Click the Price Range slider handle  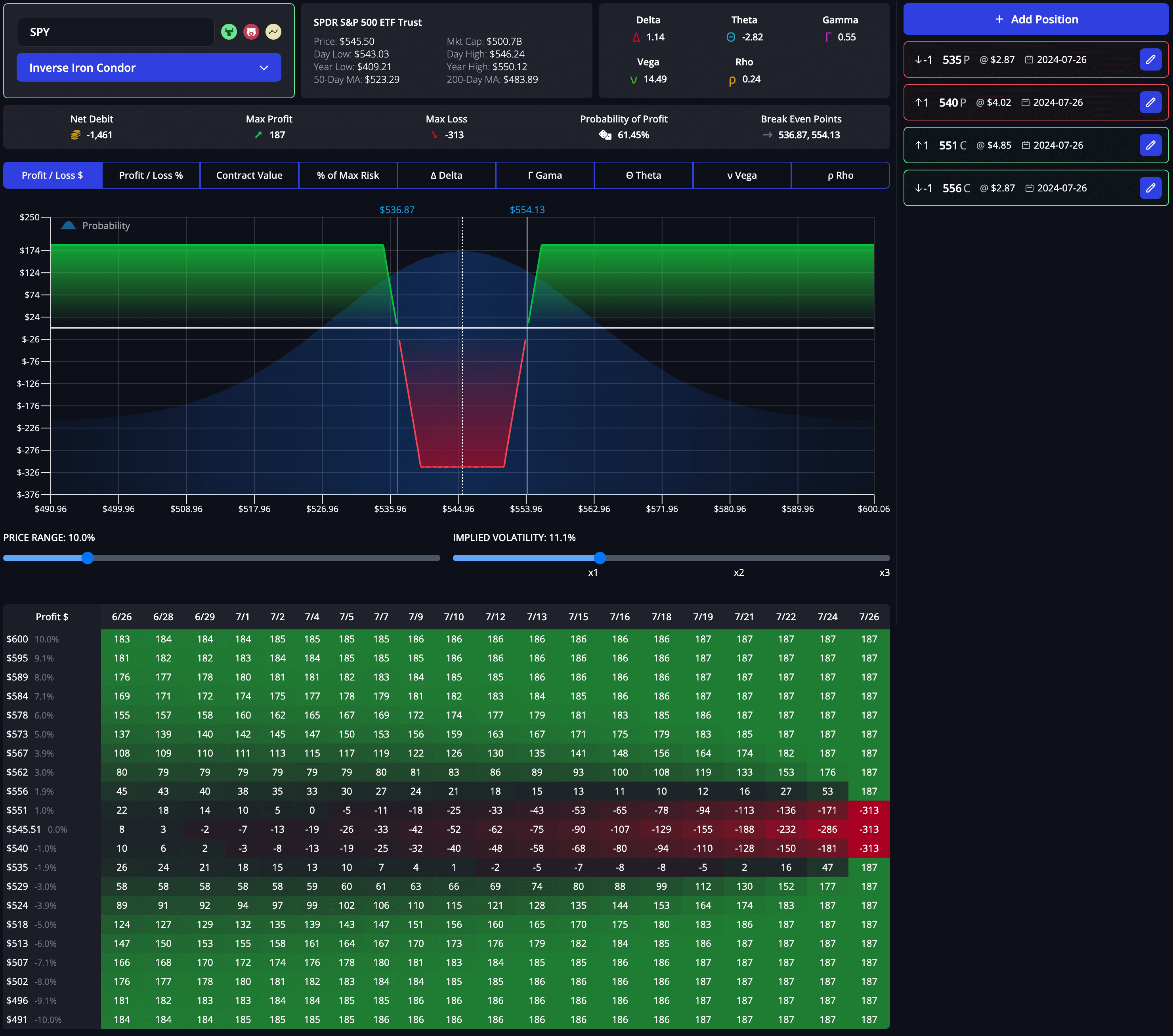pos(87,558)
